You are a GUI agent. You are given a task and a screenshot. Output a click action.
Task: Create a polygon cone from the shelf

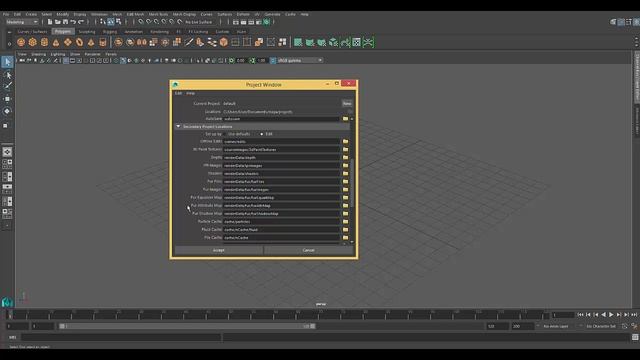tap(56, 42)
